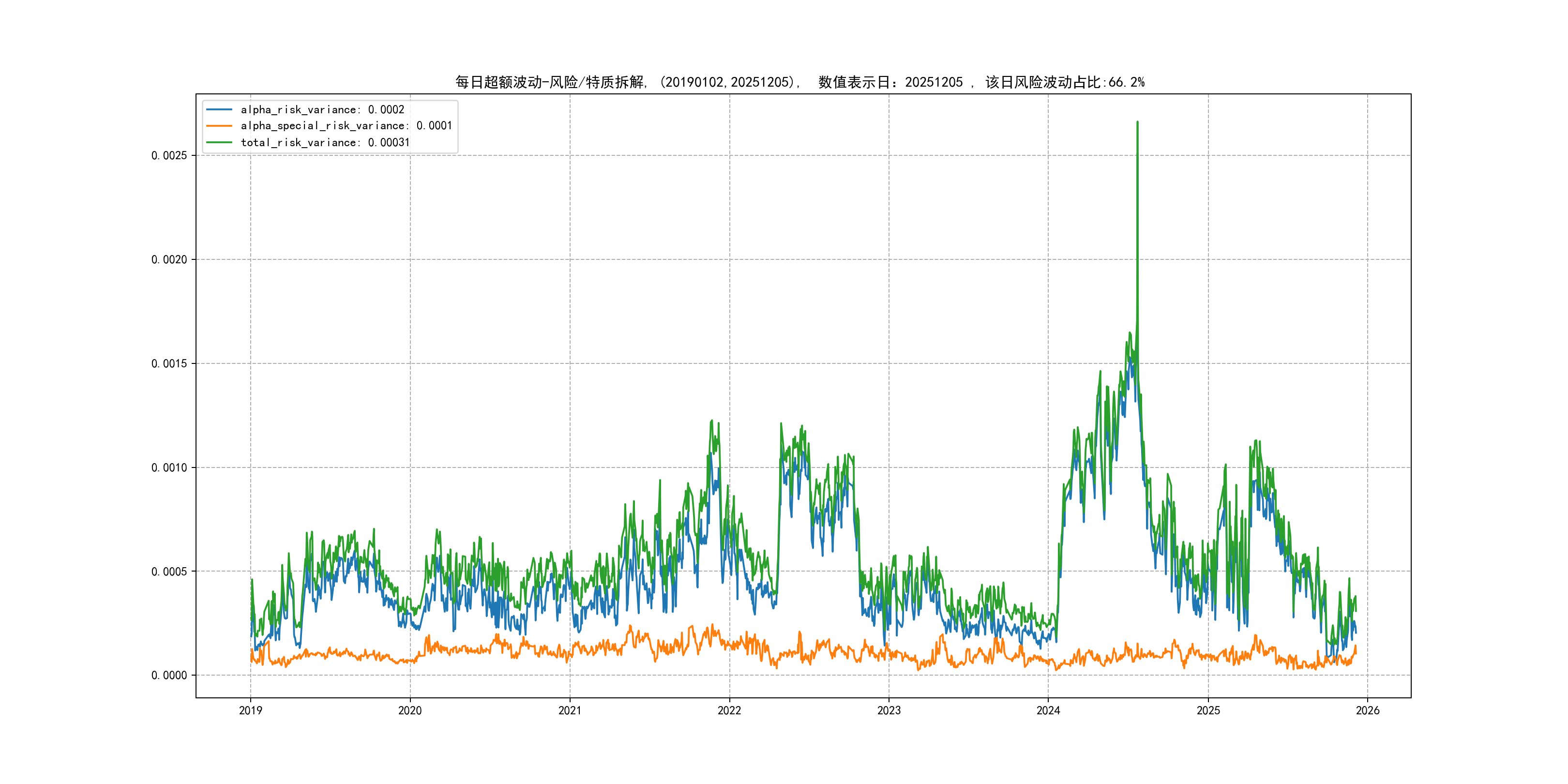Click the 0.0015 y-axis tick label

[x=168, y=364]
